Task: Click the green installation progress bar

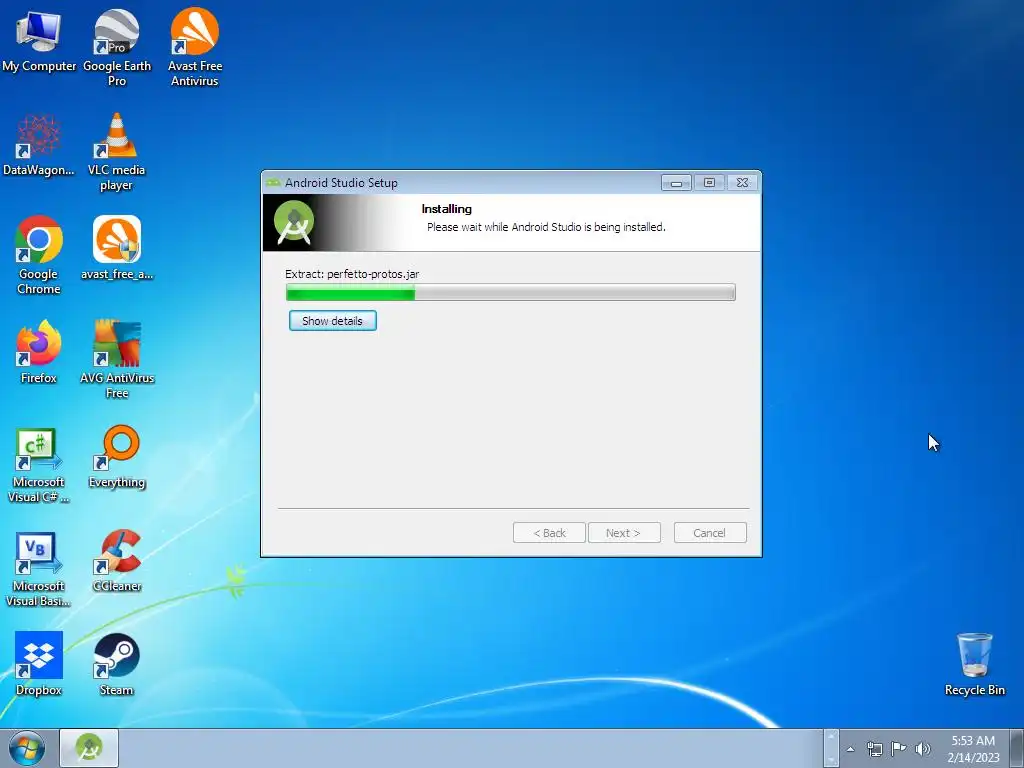Action: [511, 292]
